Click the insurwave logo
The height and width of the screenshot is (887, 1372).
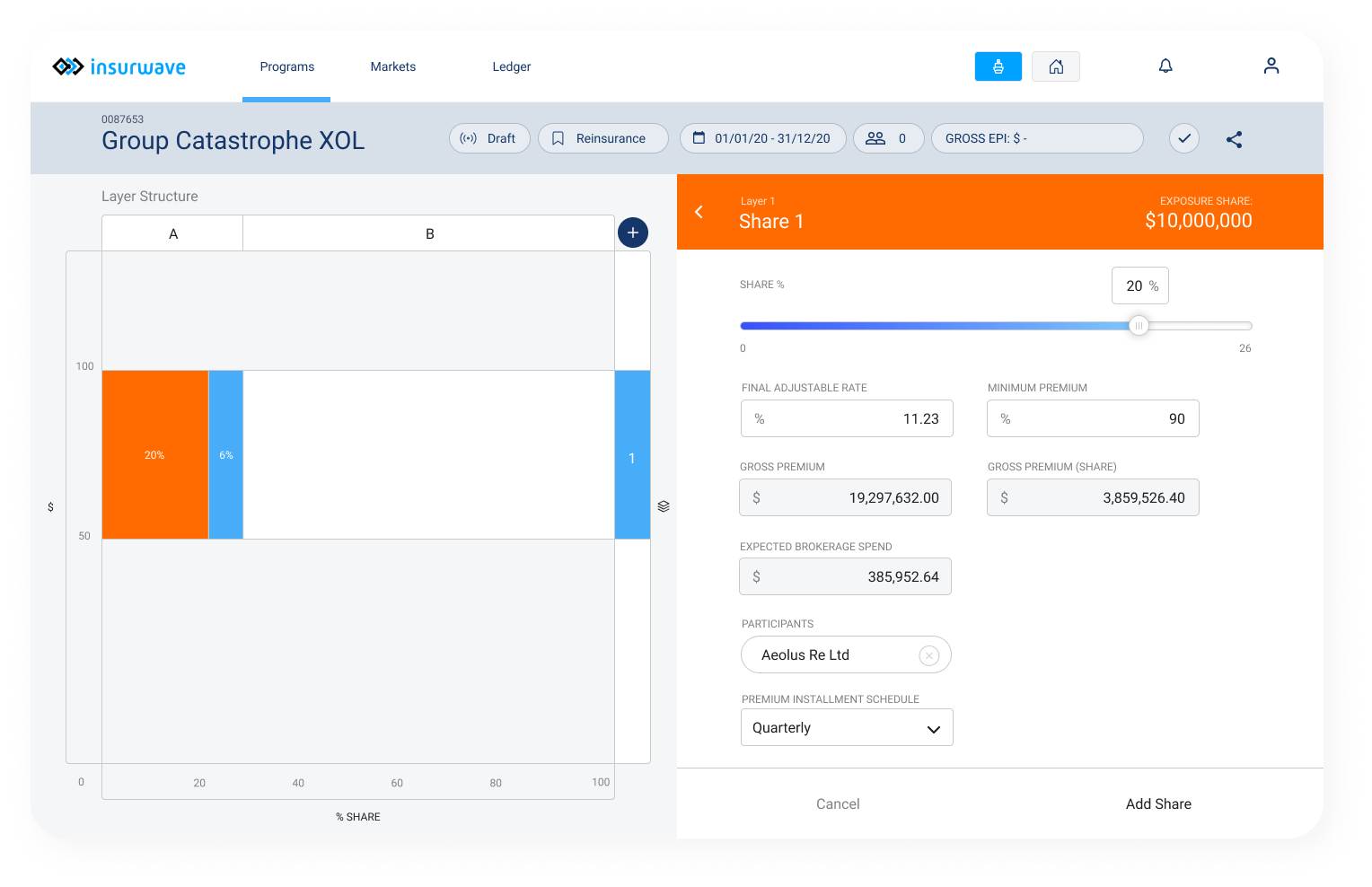119,66
